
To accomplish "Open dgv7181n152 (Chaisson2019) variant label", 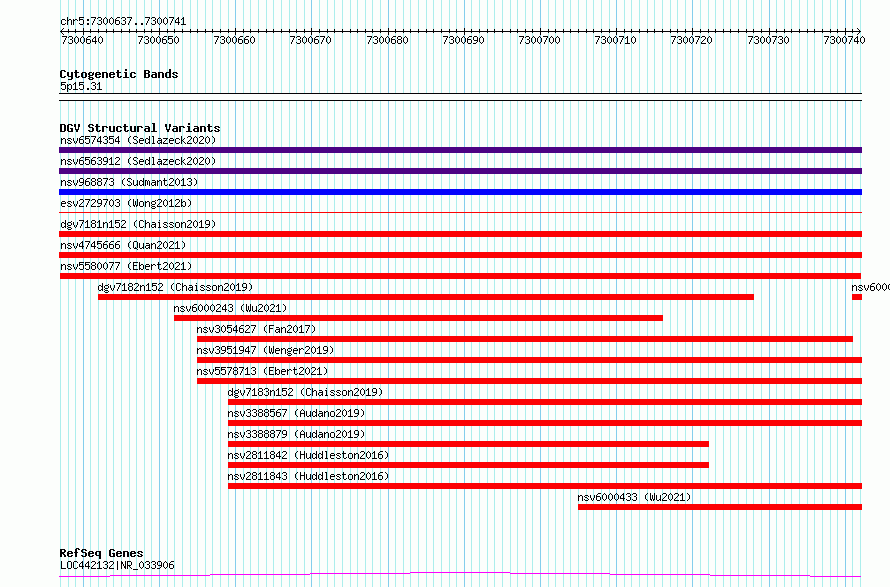I will [x=138, y=224].
